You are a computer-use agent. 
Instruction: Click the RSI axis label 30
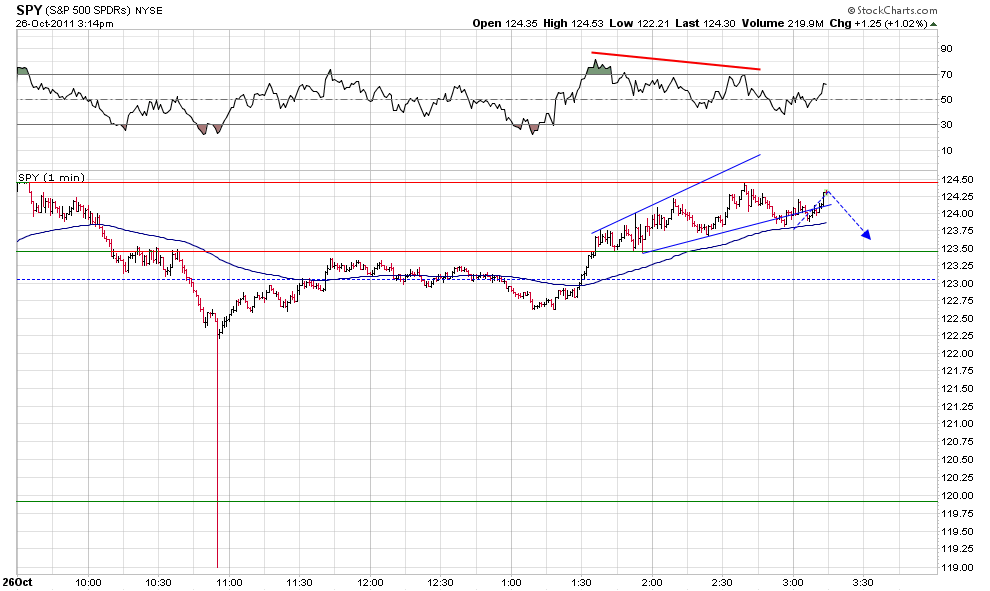[x=946, y=125]
